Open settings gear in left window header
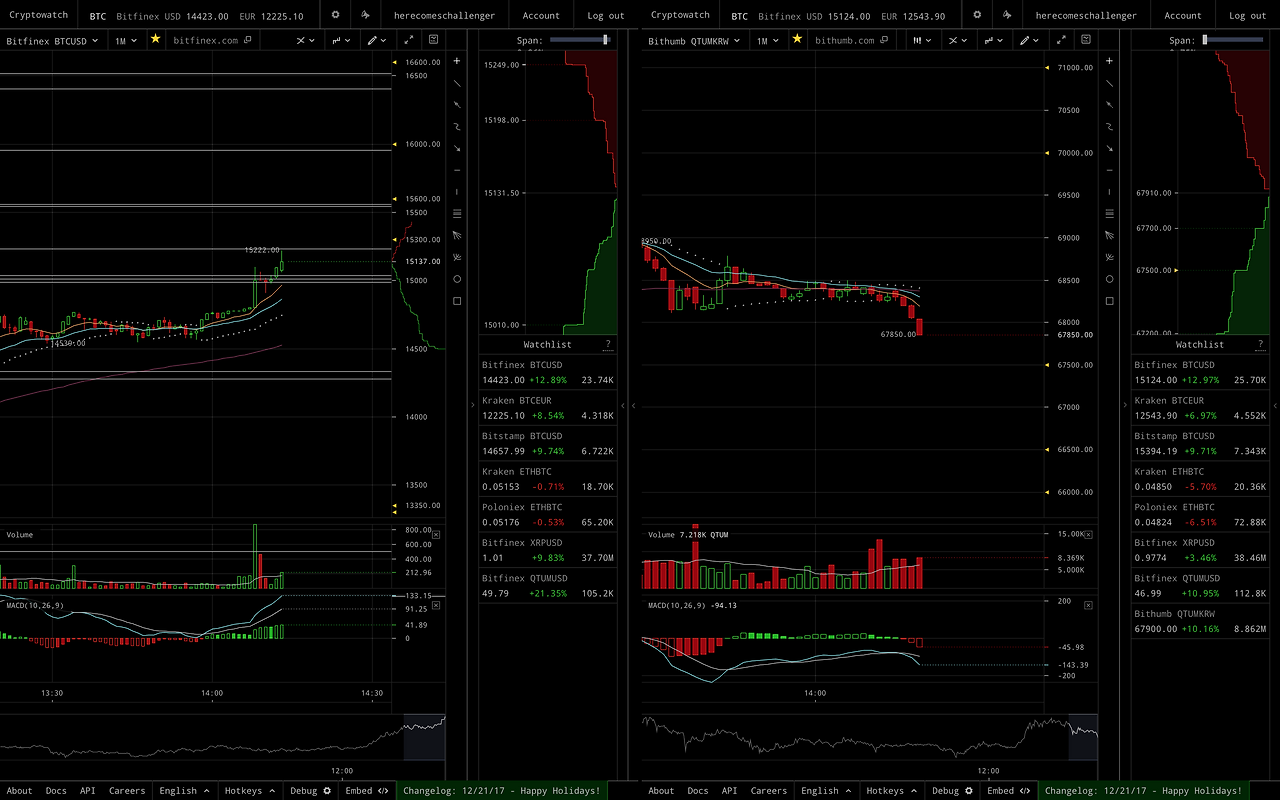This screenshot has width=1280, height=800. tap(335, 15)
